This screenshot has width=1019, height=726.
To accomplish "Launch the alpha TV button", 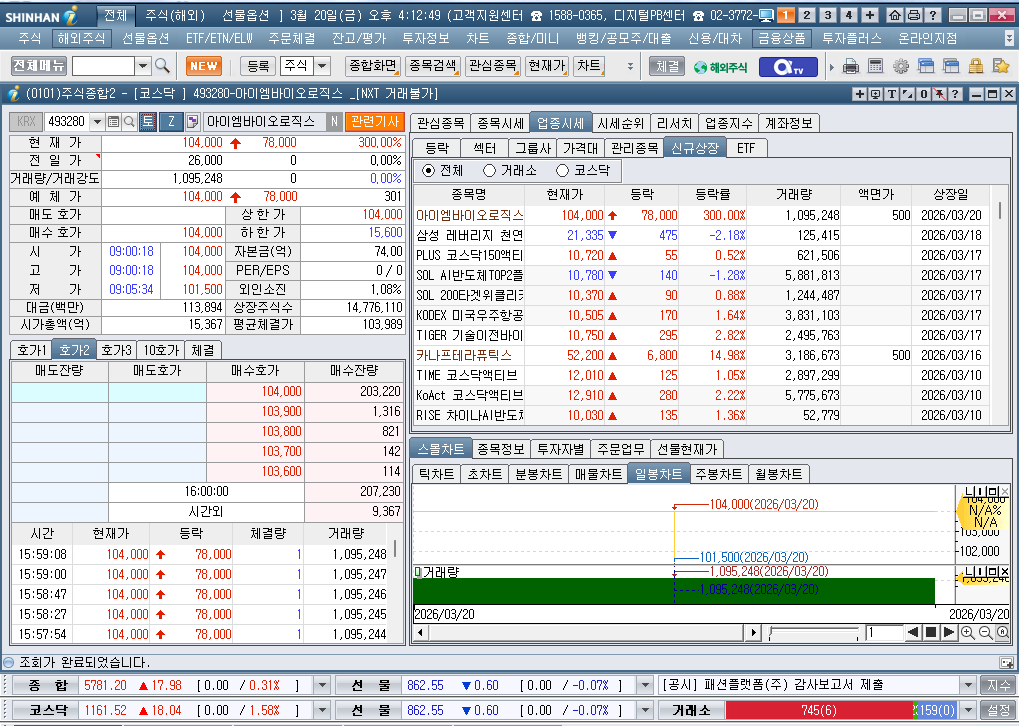I will pos(788,66).
